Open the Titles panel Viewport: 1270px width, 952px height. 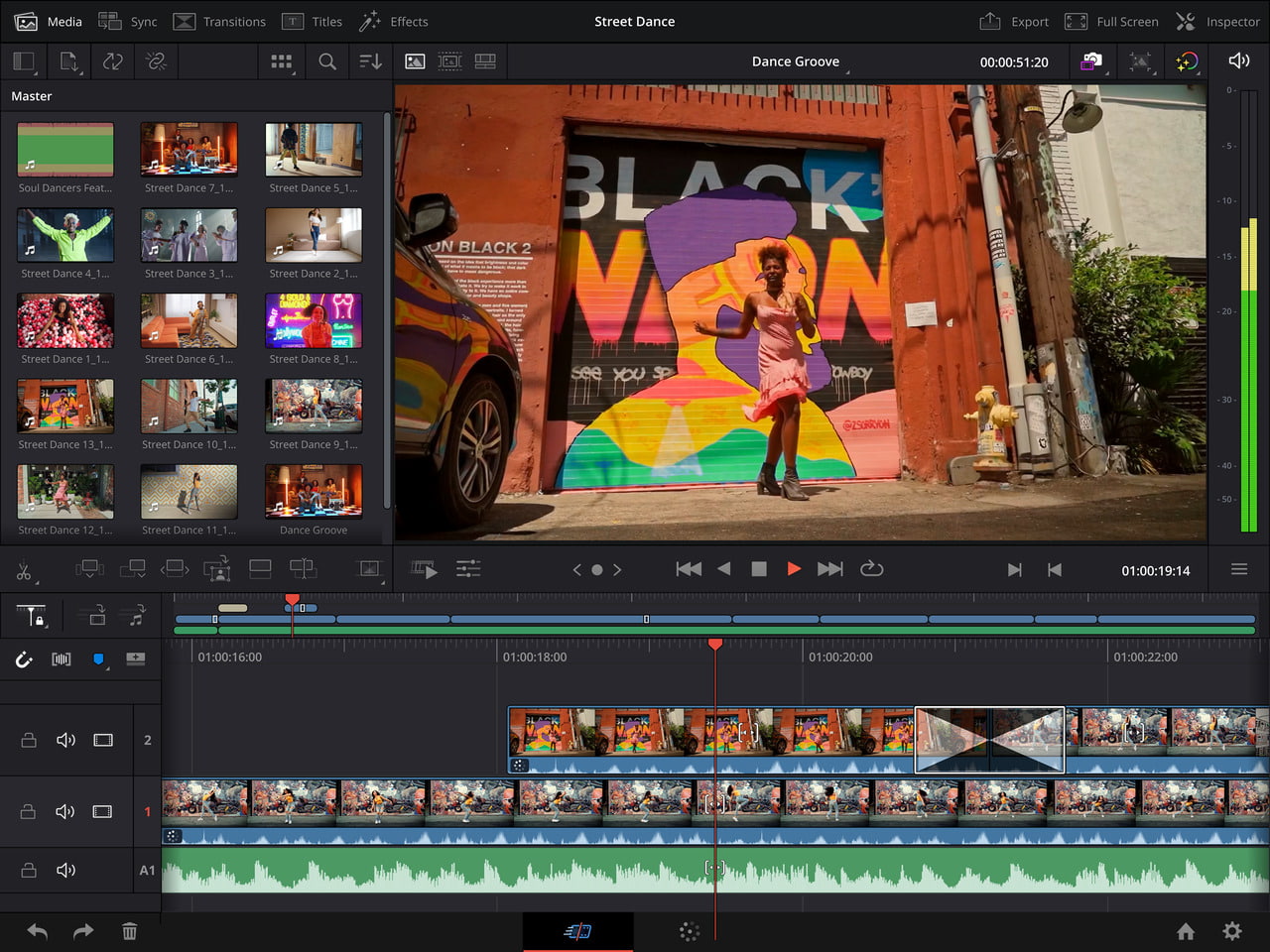tap(313, 21)
